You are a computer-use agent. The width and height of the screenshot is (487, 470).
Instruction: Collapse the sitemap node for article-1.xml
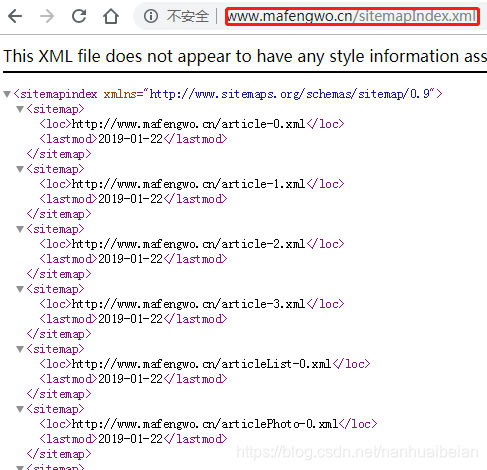[20, 169]
